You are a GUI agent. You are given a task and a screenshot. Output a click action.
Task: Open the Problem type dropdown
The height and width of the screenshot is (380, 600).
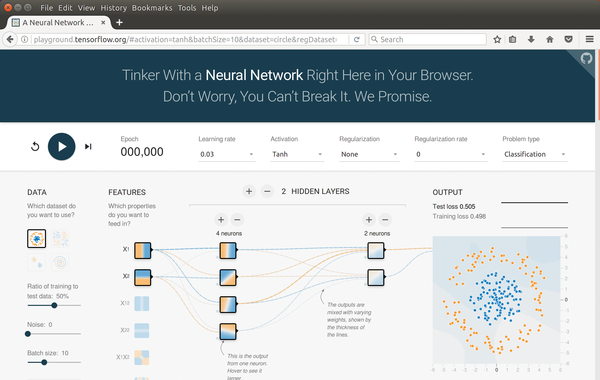pyautogui.click(x=535, y=154)
